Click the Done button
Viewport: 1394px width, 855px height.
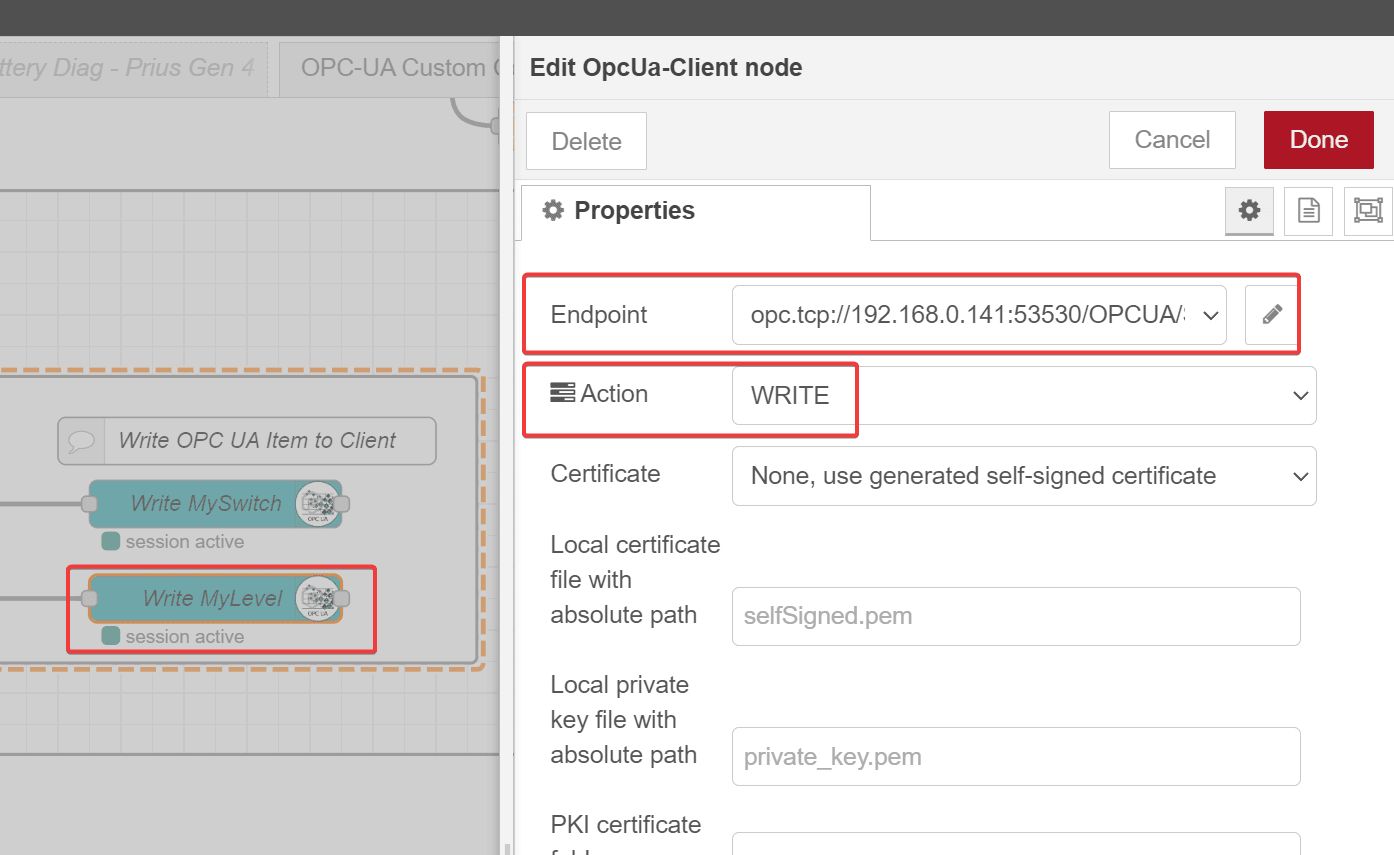1318,139
